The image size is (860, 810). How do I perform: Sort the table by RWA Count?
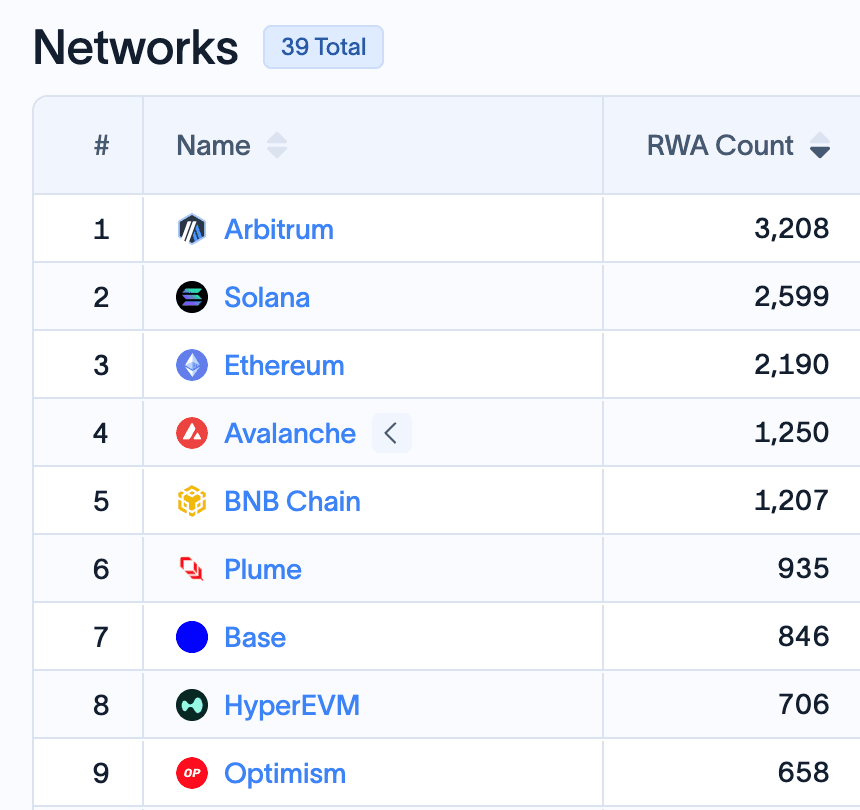coord(820,145)
